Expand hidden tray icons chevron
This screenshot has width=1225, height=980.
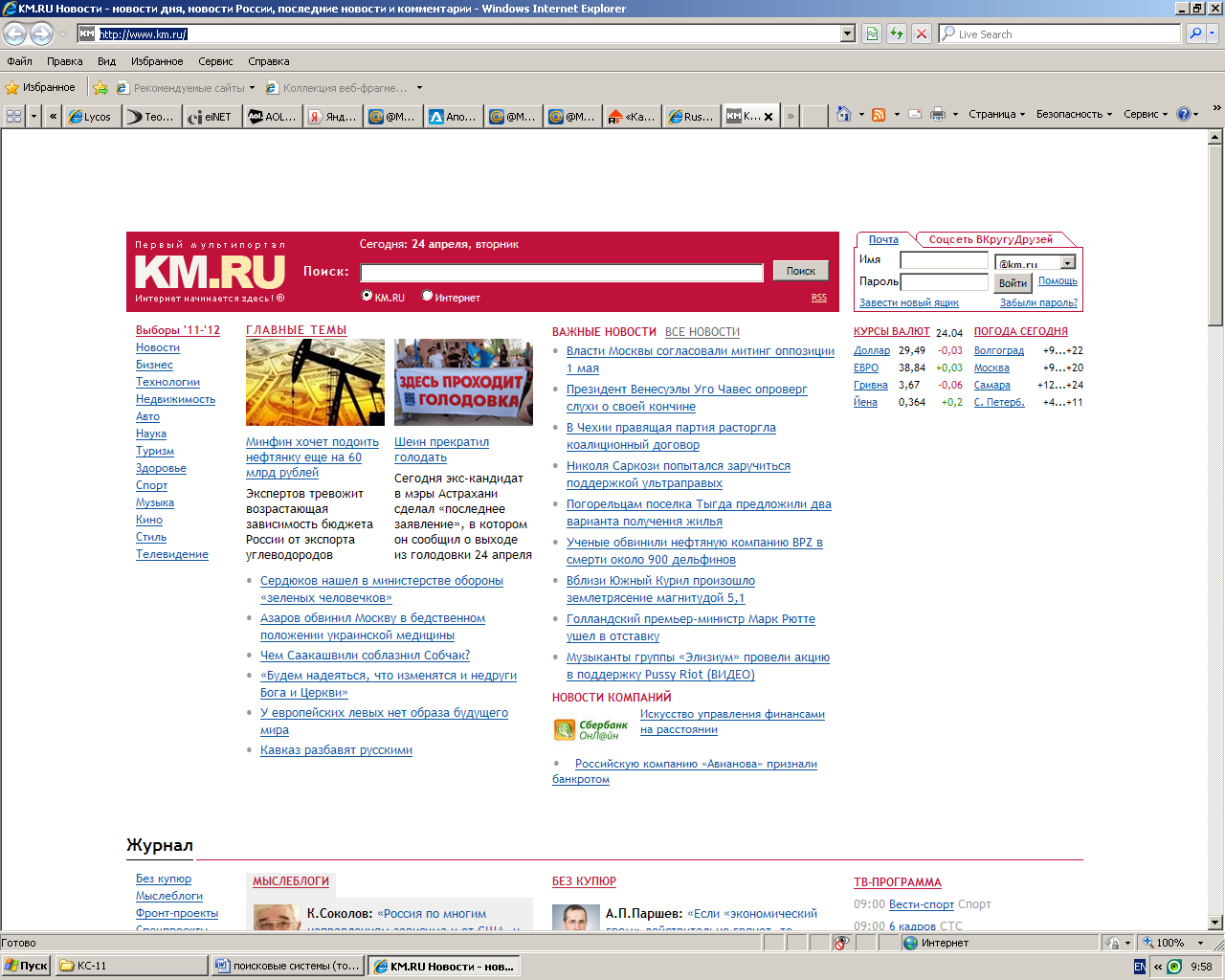(x=1157, y=967)
